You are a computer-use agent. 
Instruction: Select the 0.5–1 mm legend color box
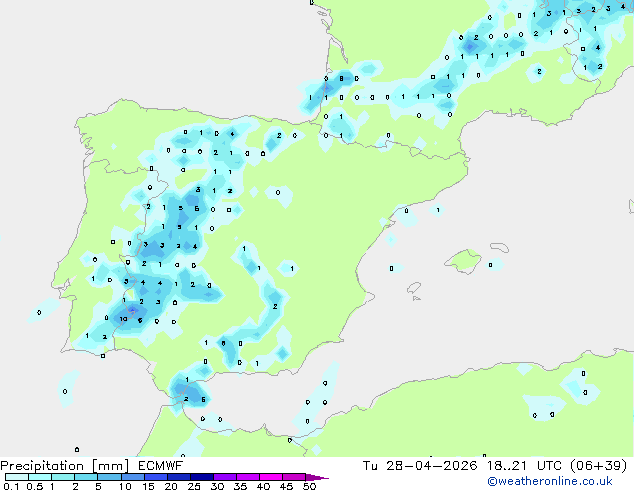[x=40, y=477]
